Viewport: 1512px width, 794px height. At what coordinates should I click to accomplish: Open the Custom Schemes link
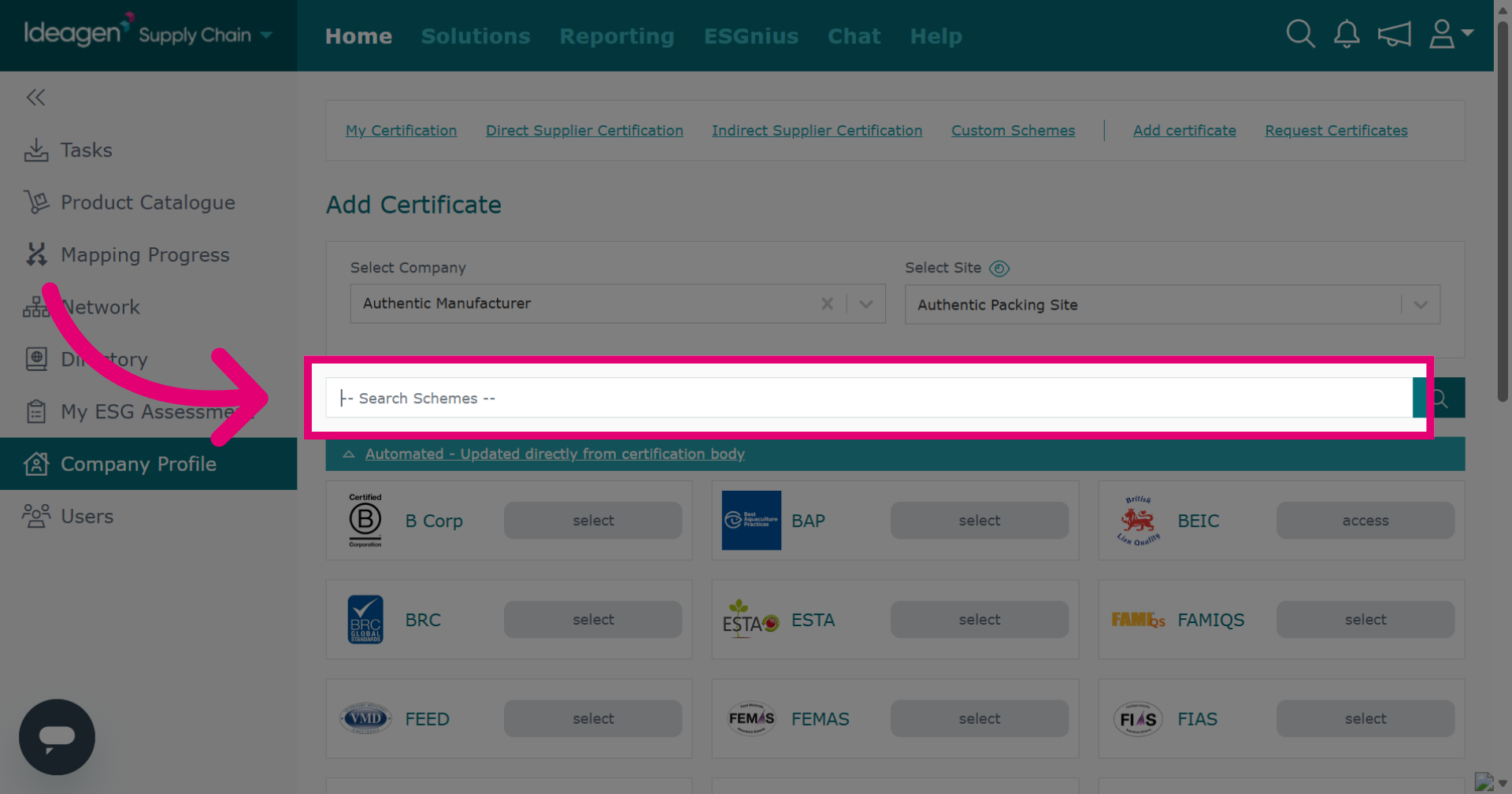(x=1013, y=131)
